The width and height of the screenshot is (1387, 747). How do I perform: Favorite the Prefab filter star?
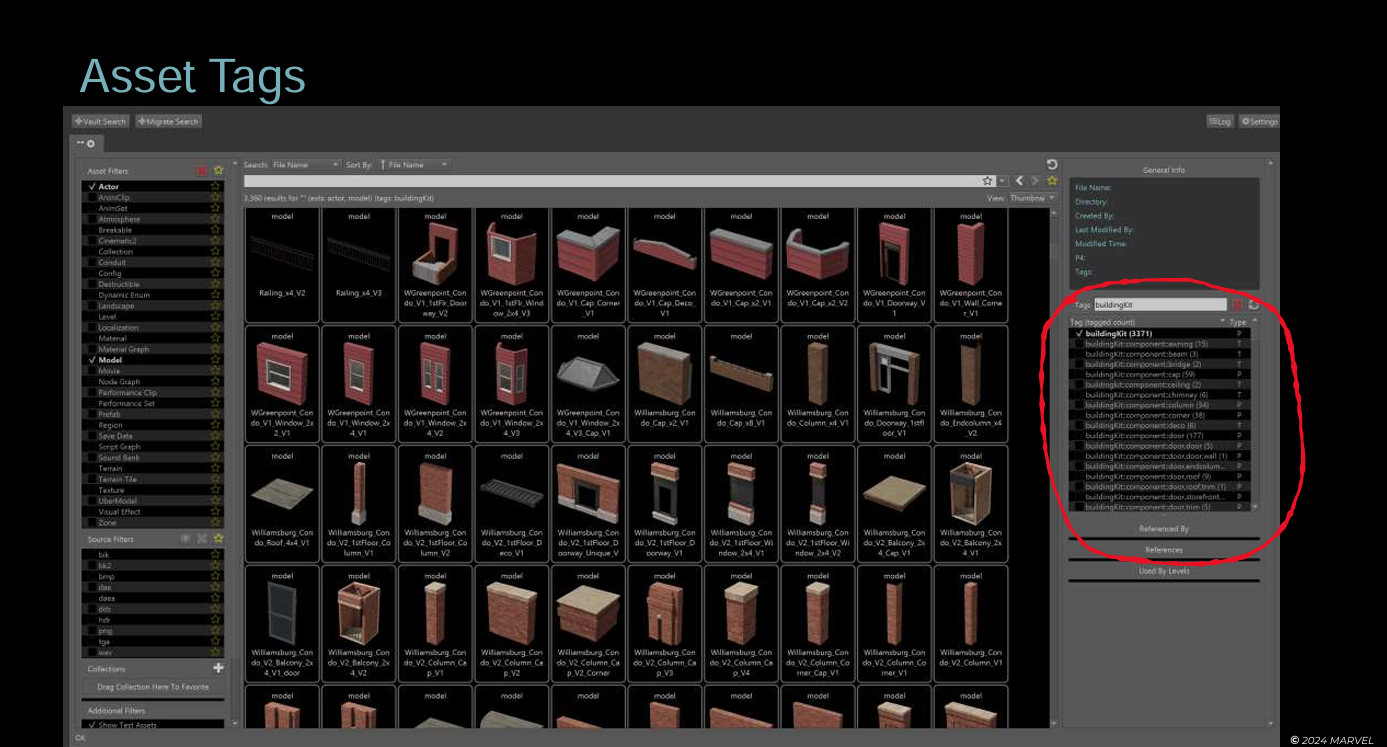[x=215, y=414]
